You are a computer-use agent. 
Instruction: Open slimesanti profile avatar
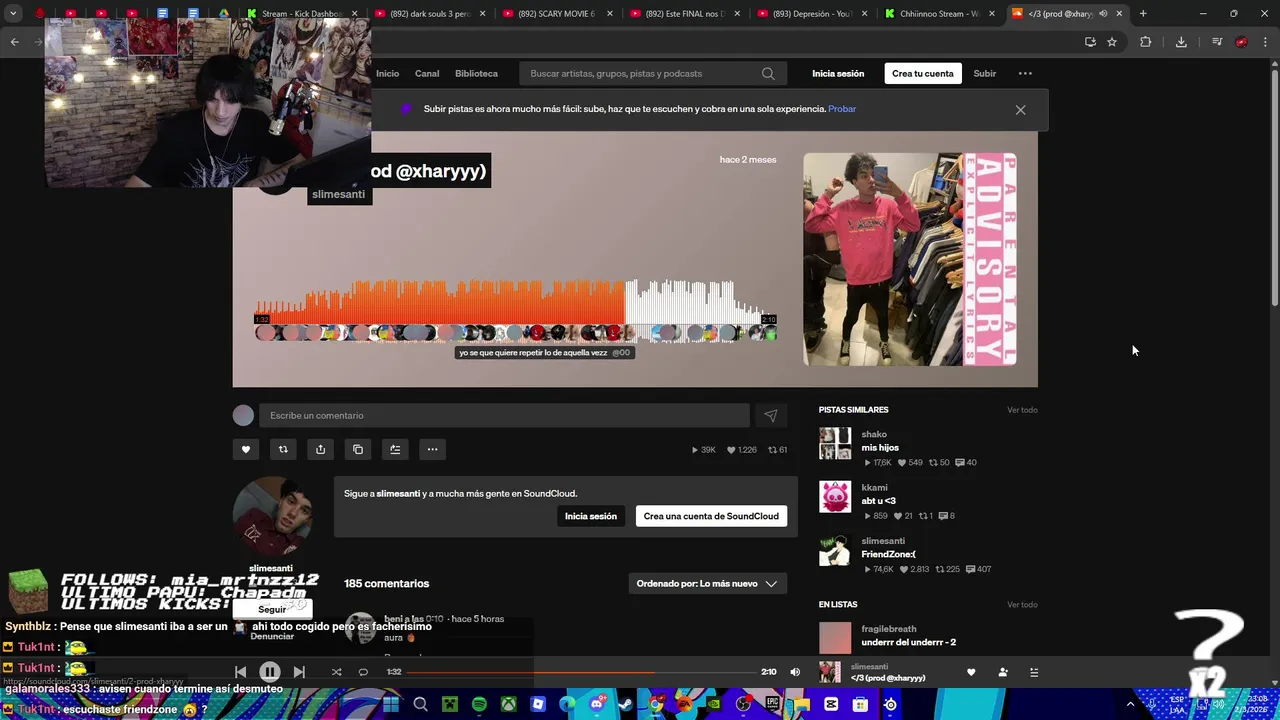pyautogui.click(x=275, y=515)
